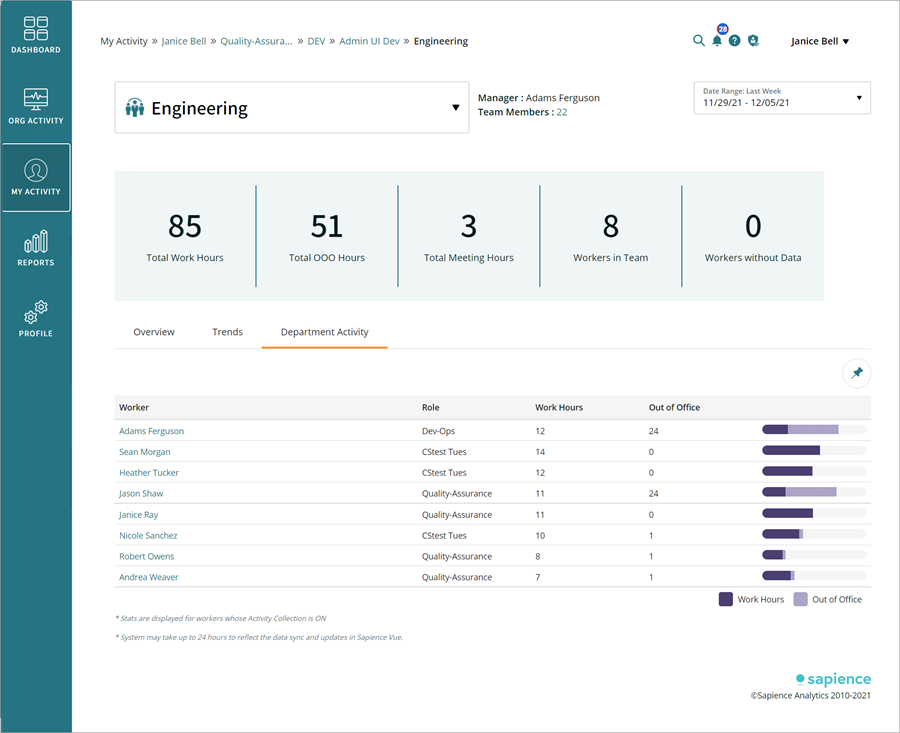Click the 51 Total OOO Hours card

pyautogui.click(x=327, y=236)
